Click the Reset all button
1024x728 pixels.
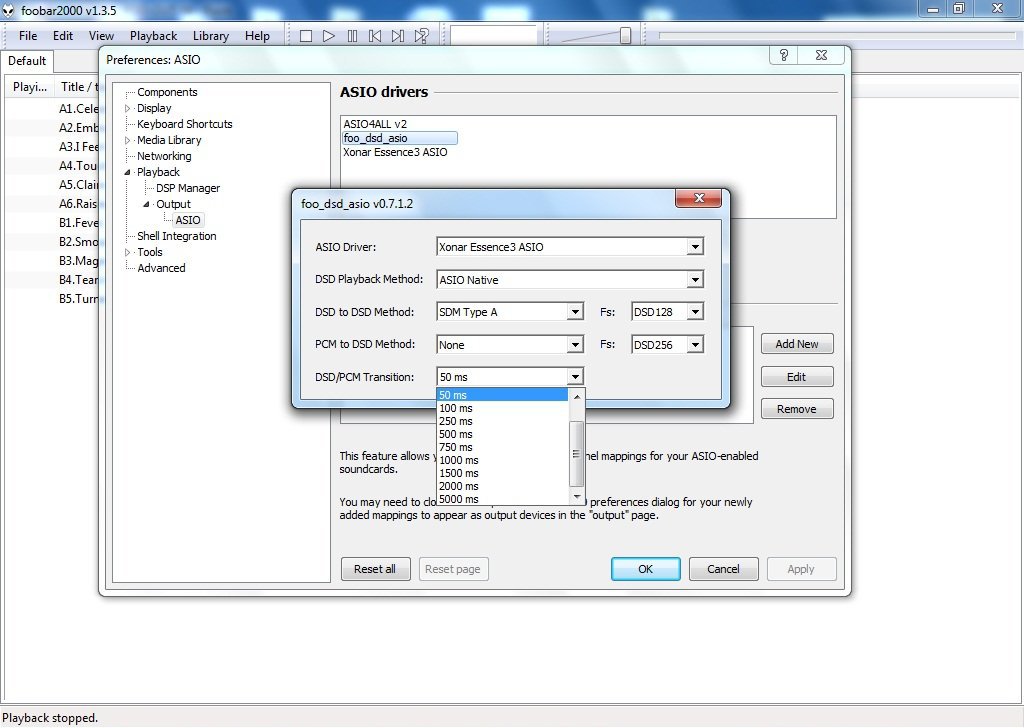[x=375, y=569]
